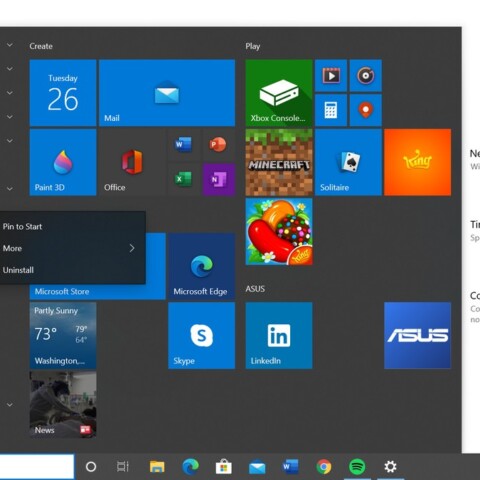Screen dimensions: 480x480
Task: Open Groove Music small tile
Action: pos(366,76)
